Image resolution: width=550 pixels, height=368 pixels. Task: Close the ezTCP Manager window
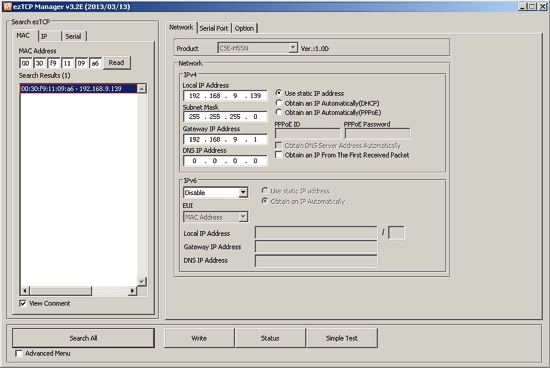click(542, 6)
